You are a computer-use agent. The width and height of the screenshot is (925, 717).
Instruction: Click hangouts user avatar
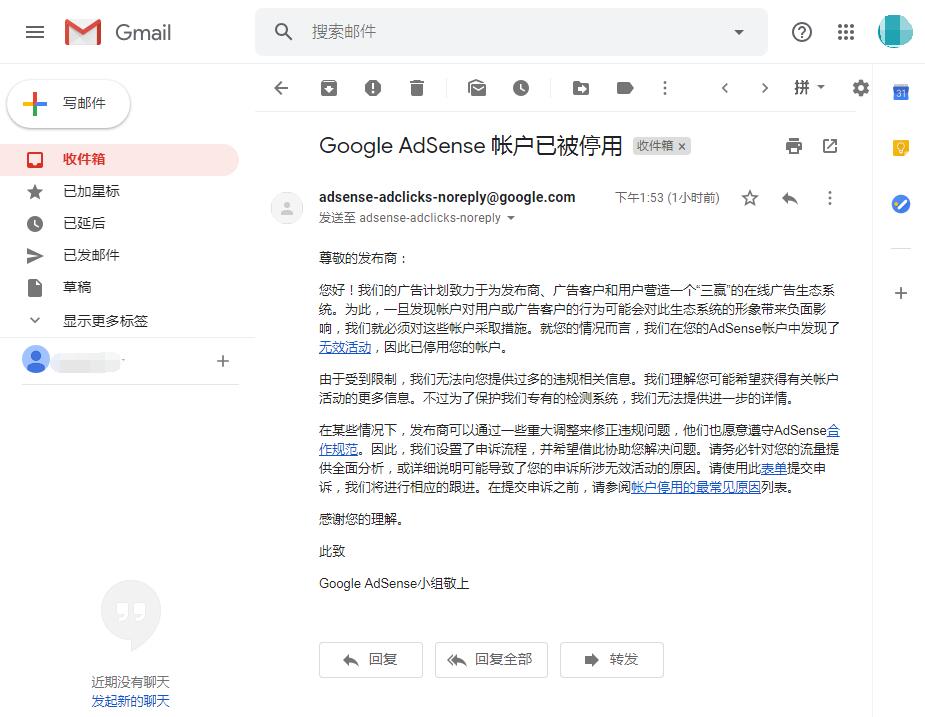tap(35, 359)
